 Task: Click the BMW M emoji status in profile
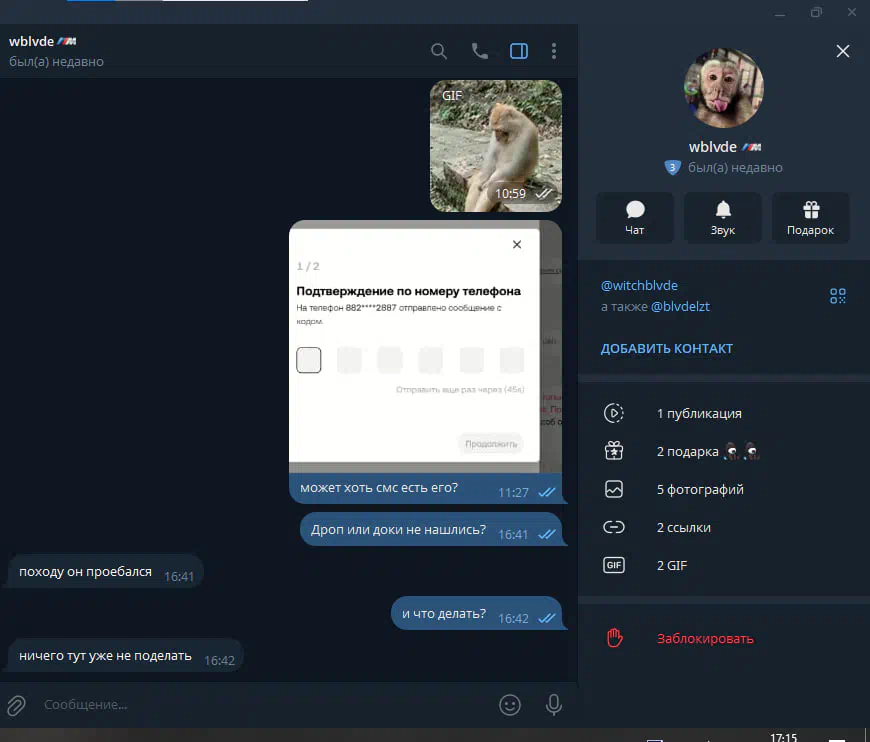coord(752,147)
